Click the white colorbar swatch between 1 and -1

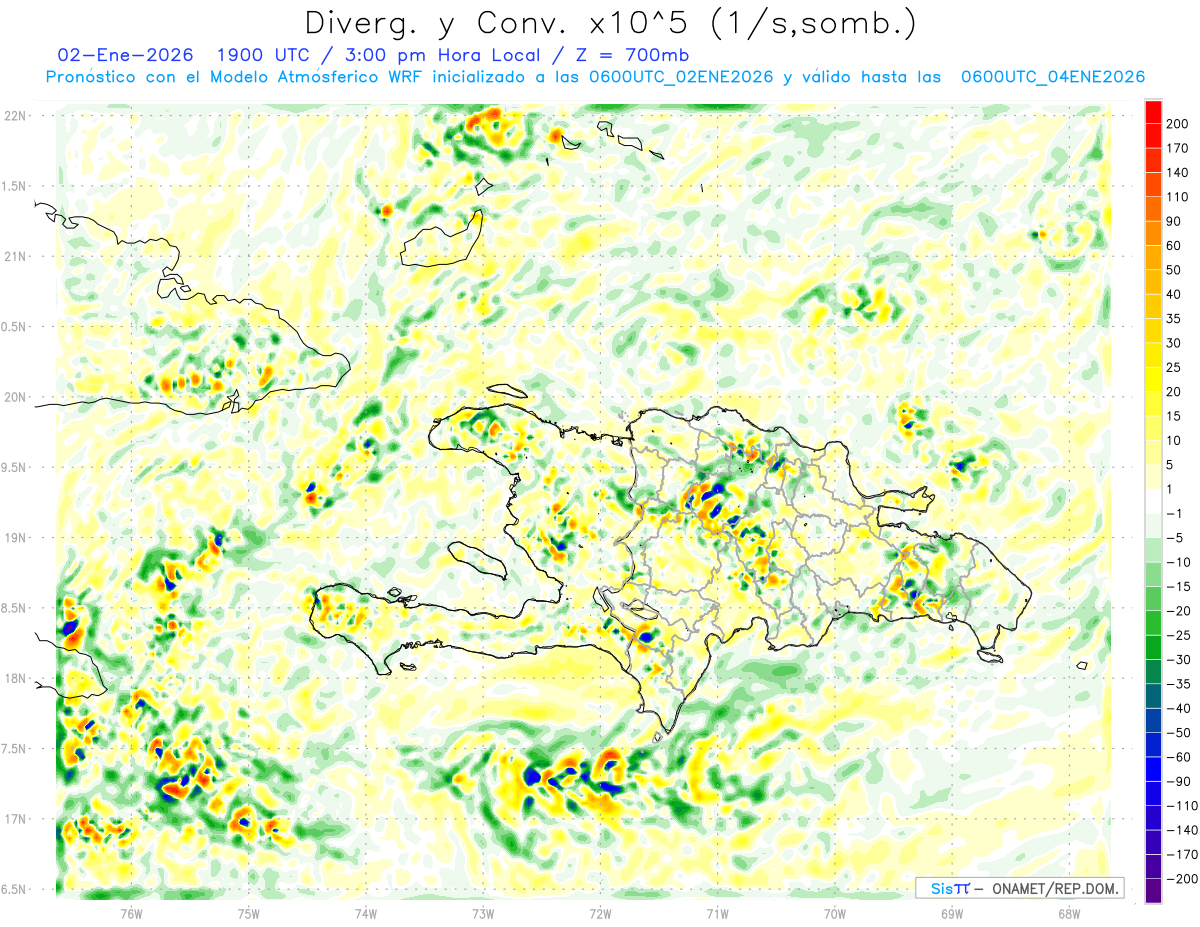pyautogui.click(x=1153, y=501)
